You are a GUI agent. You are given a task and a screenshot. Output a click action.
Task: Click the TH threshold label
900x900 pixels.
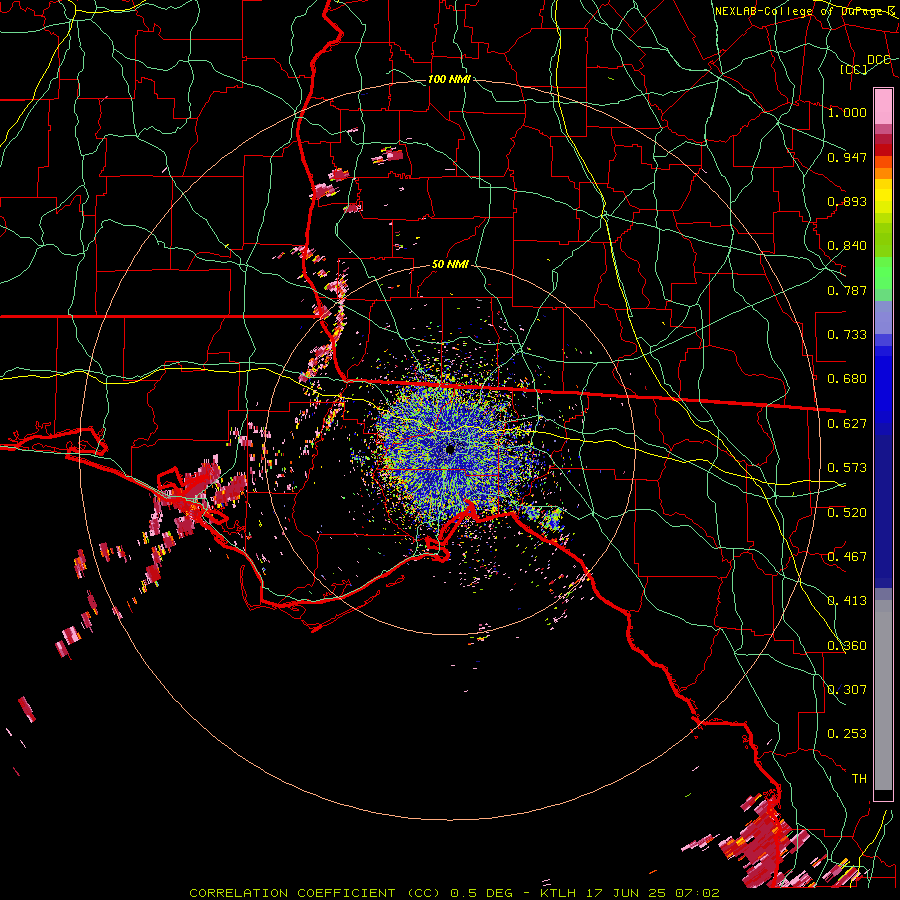pyautogui.click(x=859, y=779)
